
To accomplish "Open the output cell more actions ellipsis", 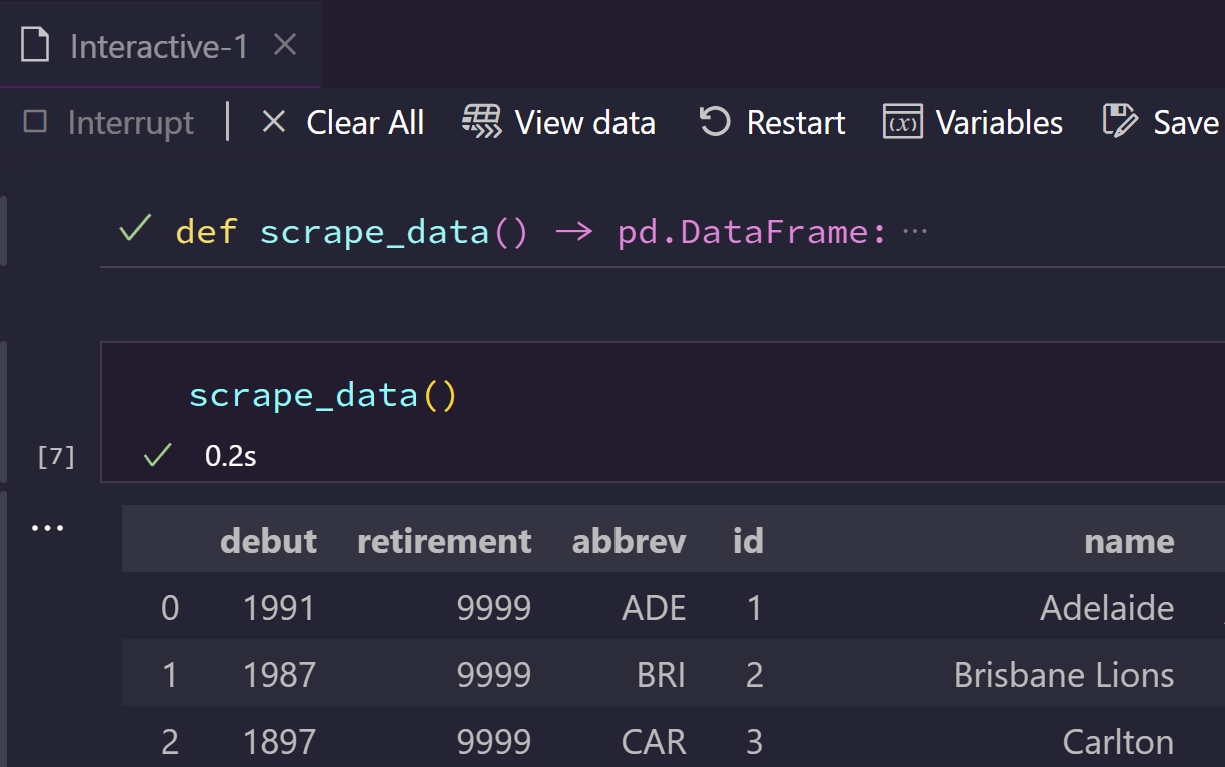I will (x=47, y=527).
